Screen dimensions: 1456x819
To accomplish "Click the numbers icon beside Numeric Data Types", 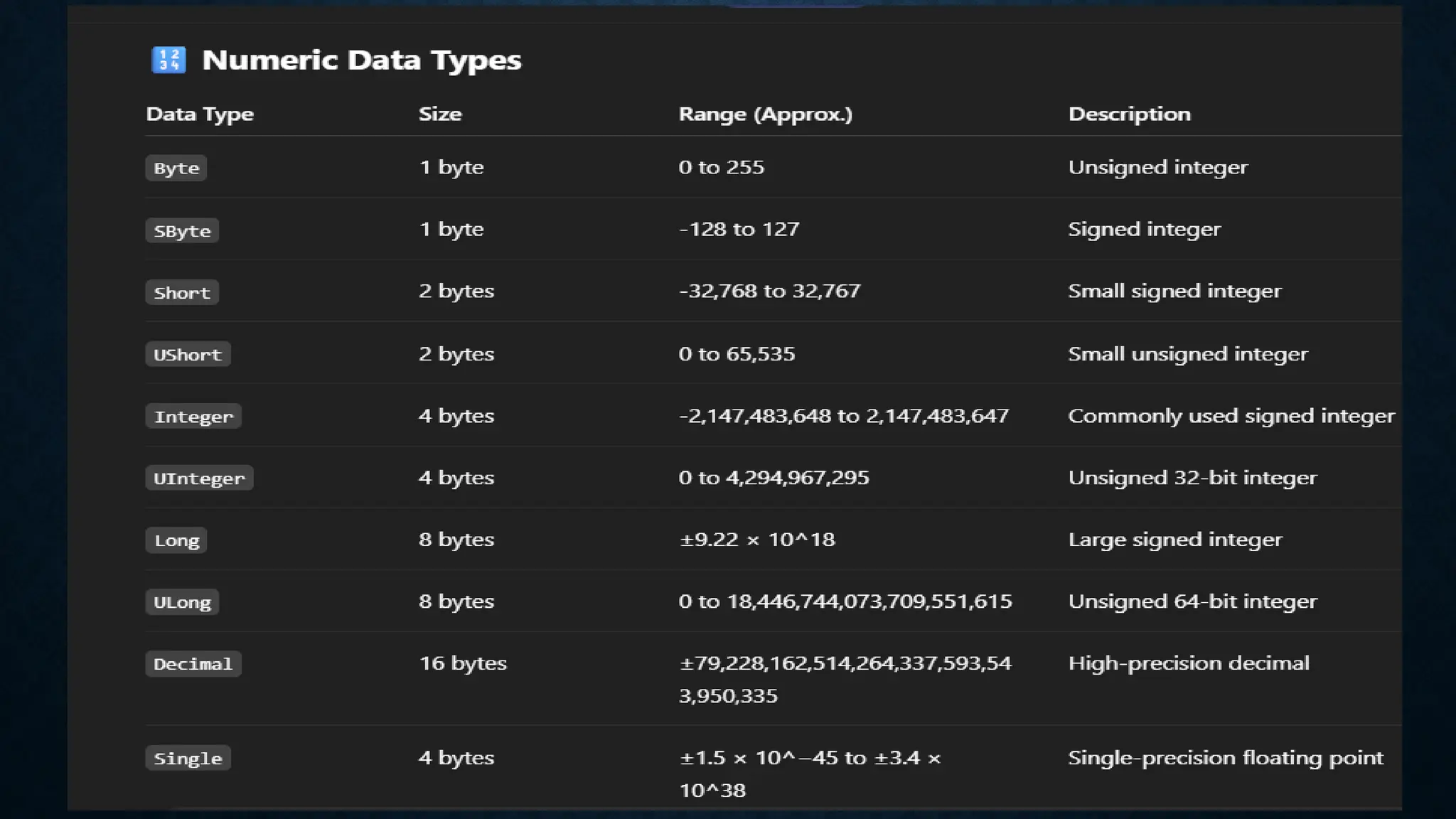I will 168,60.
